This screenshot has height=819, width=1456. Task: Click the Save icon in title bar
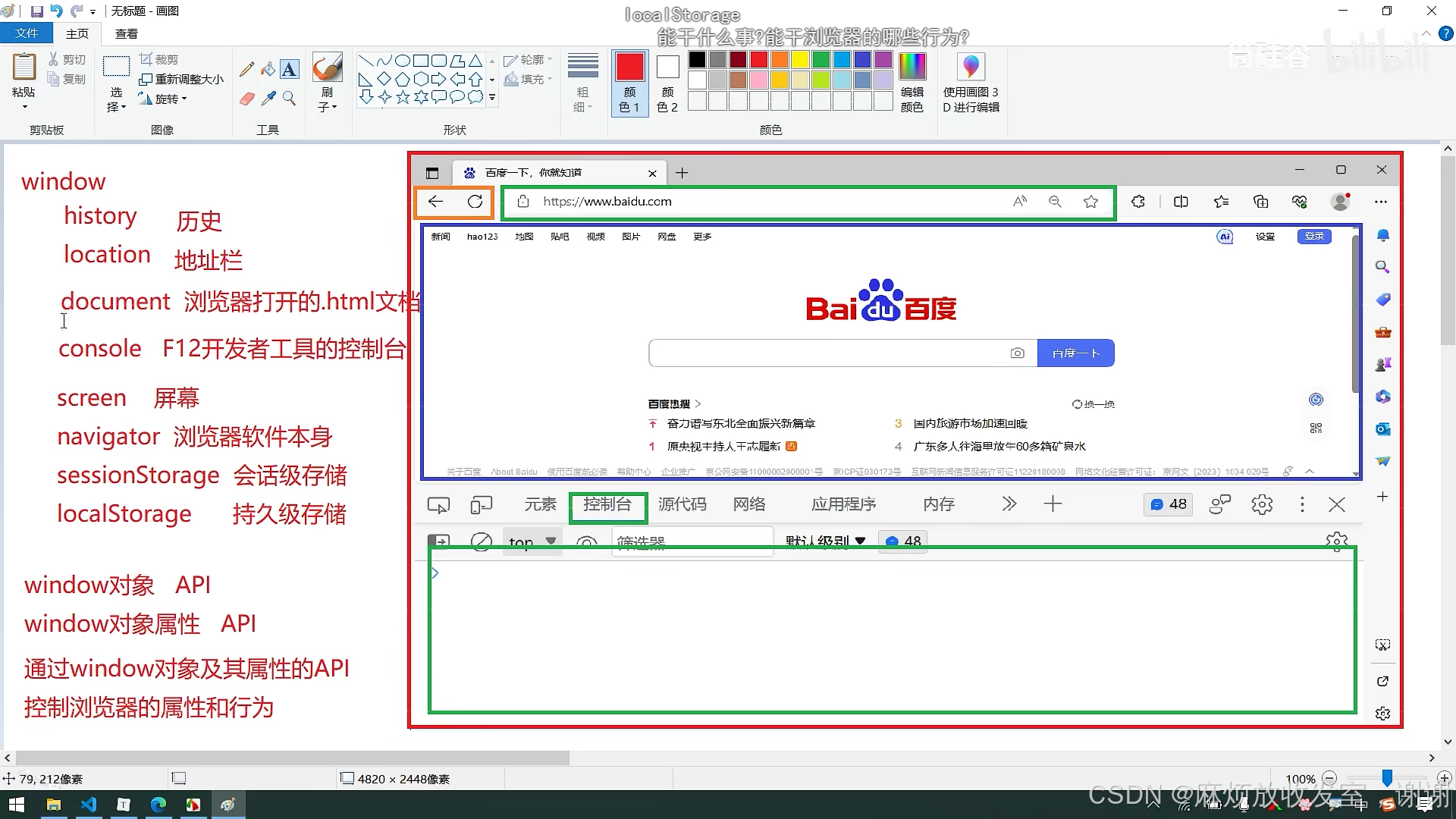coord(36,11)
